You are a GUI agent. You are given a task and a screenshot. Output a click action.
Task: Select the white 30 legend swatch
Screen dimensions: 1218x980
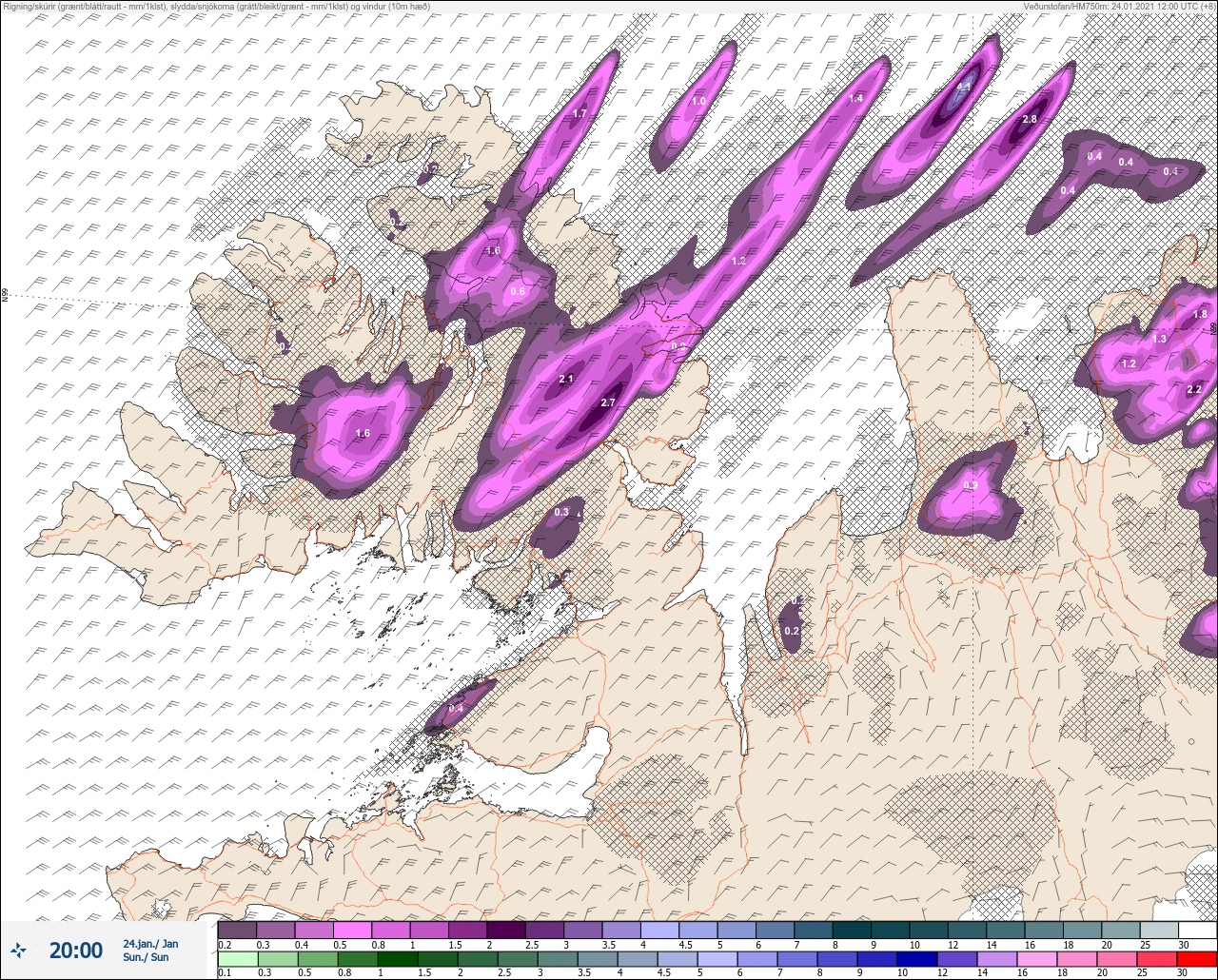pos(1197,930)
